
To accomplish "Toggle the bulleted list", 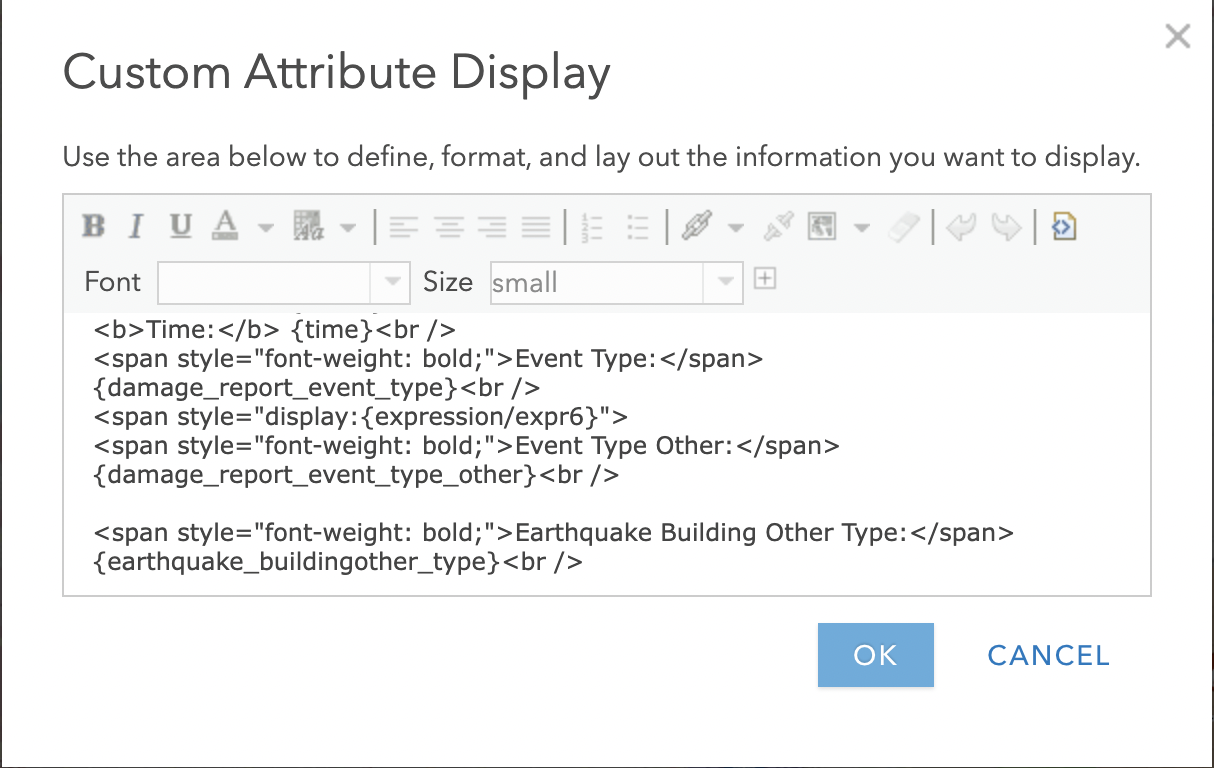I will (637, 227).
